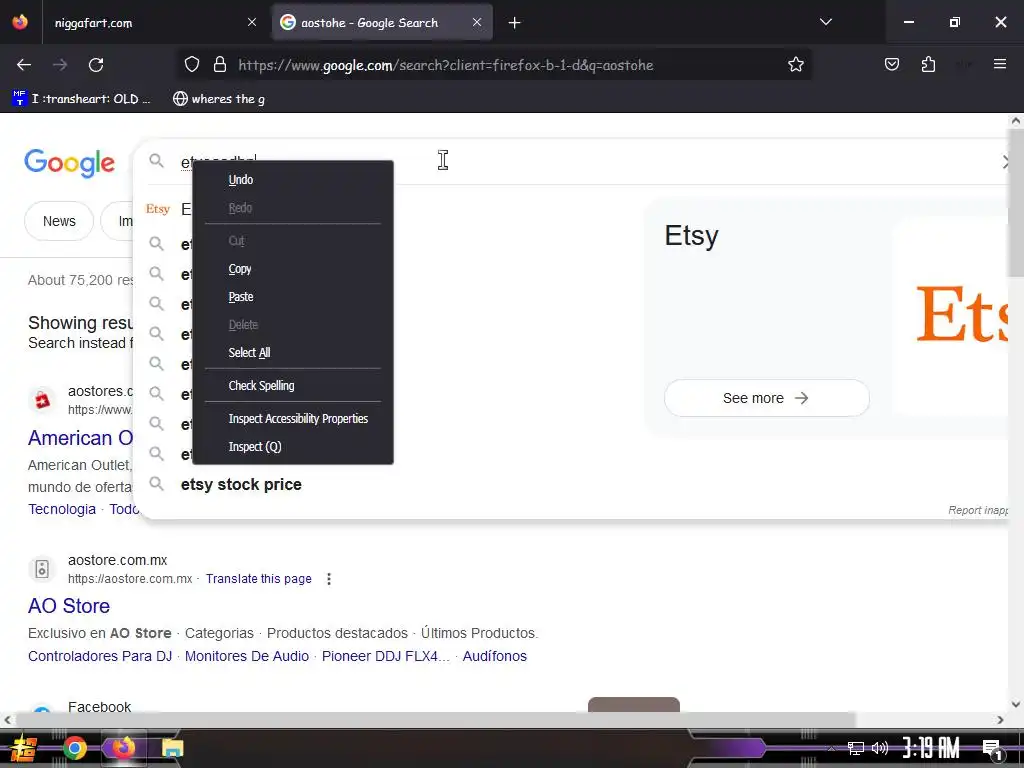The width and height of the screenshot is (1024, 768).
Task: Click the browser Forward arrow
Action: pos(60,65)
